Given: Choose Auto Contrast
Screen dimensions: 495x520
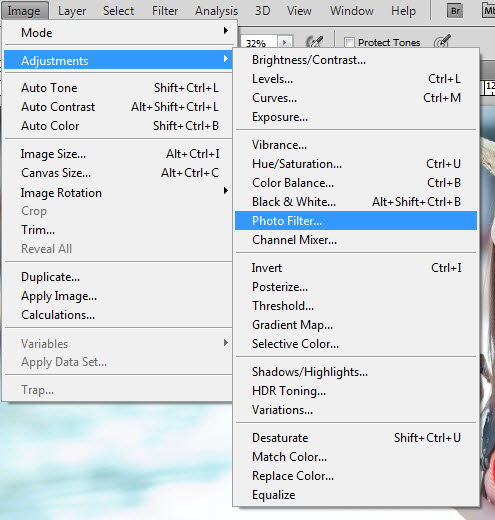Looking at the screenshot, I should click(118, 107).
